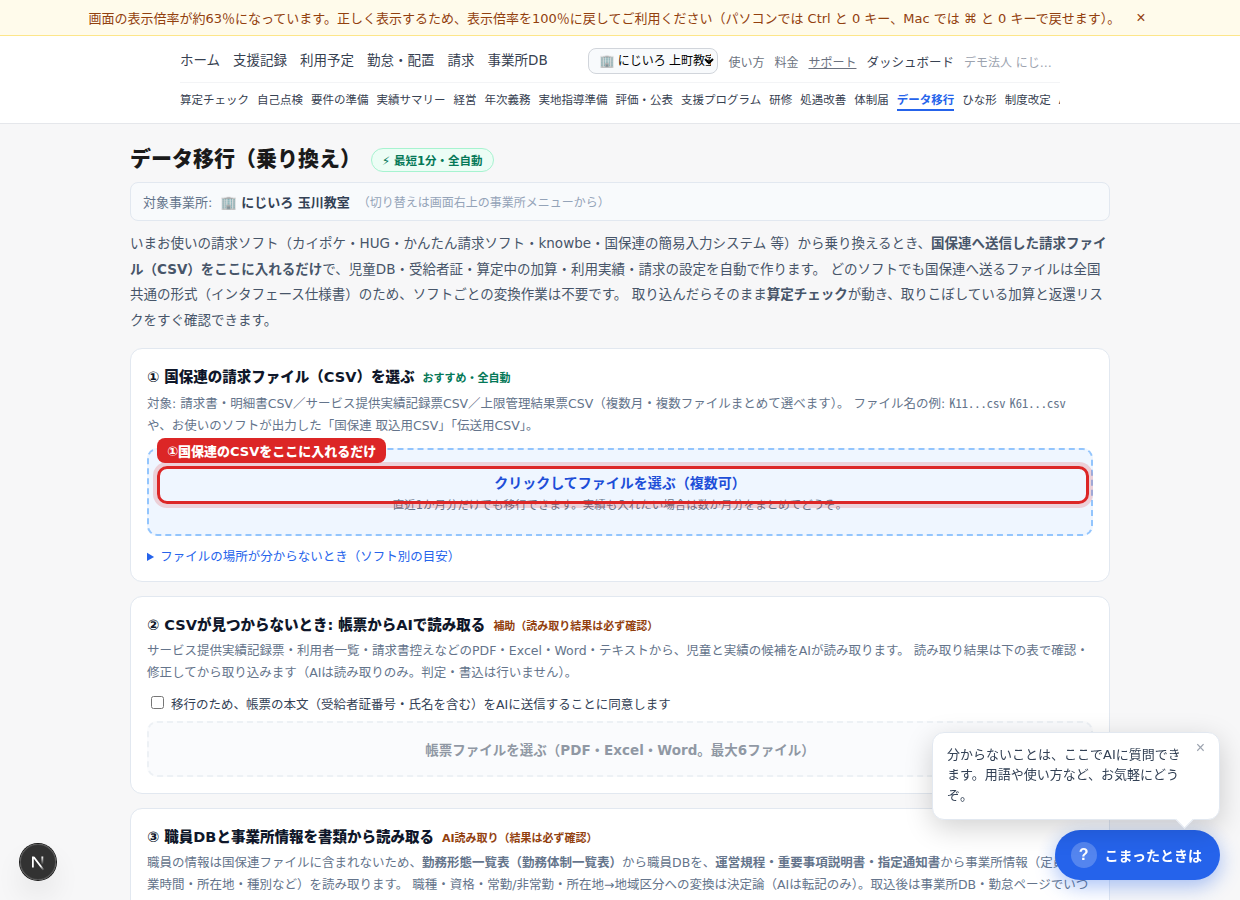Go to ダッシュボード

(910, 62)
